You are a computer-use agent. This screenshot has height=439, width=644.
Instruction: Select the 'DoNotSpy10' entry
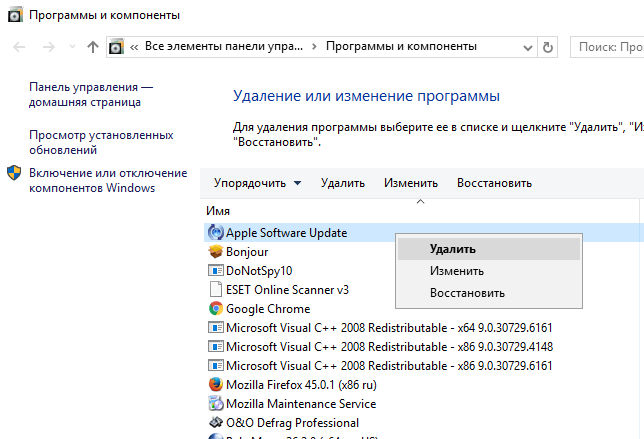(259, 271)
